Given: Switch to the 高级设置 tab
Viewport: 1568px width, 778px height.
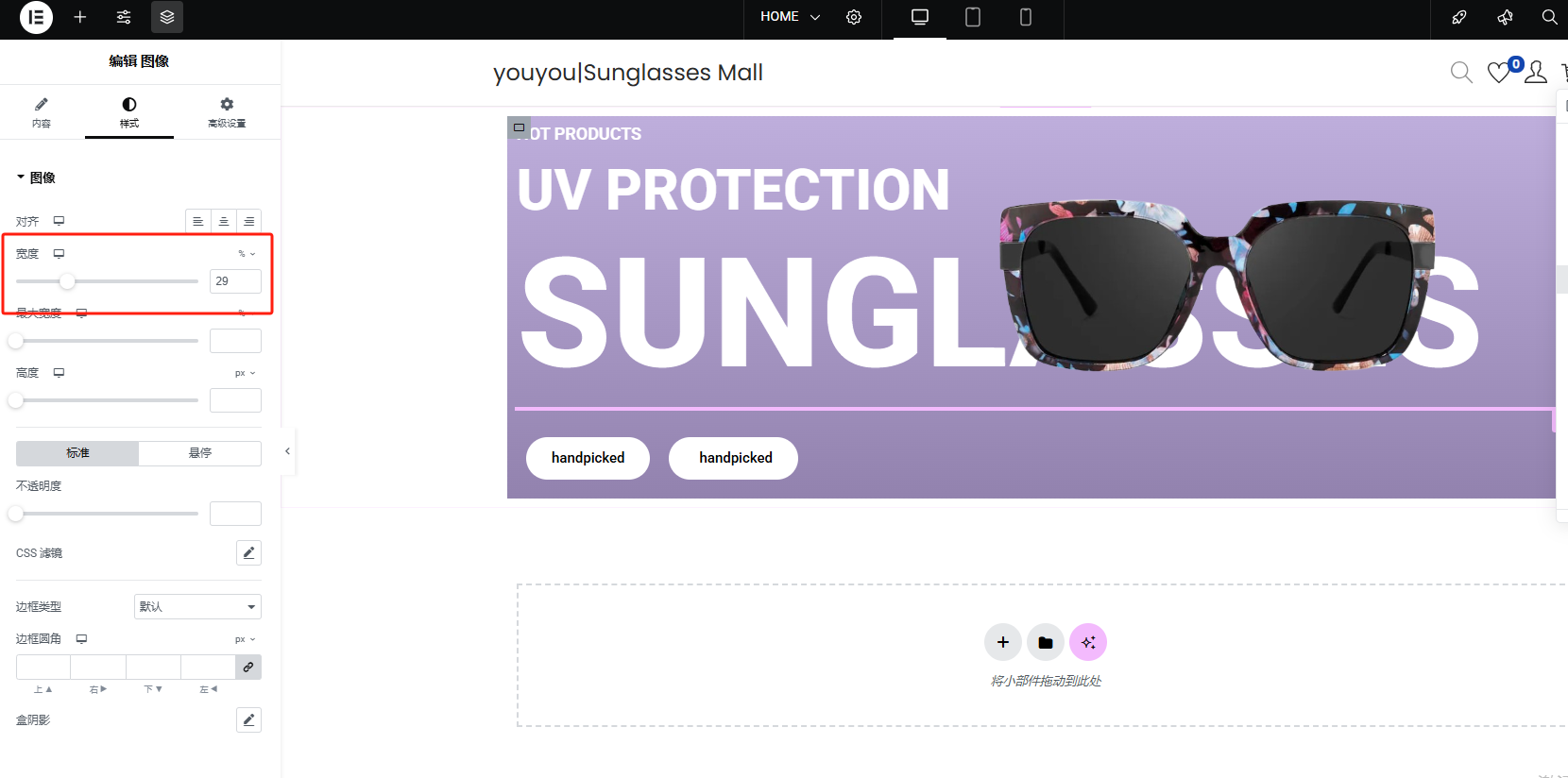Looking at the screenshot, I should point(227,112).
